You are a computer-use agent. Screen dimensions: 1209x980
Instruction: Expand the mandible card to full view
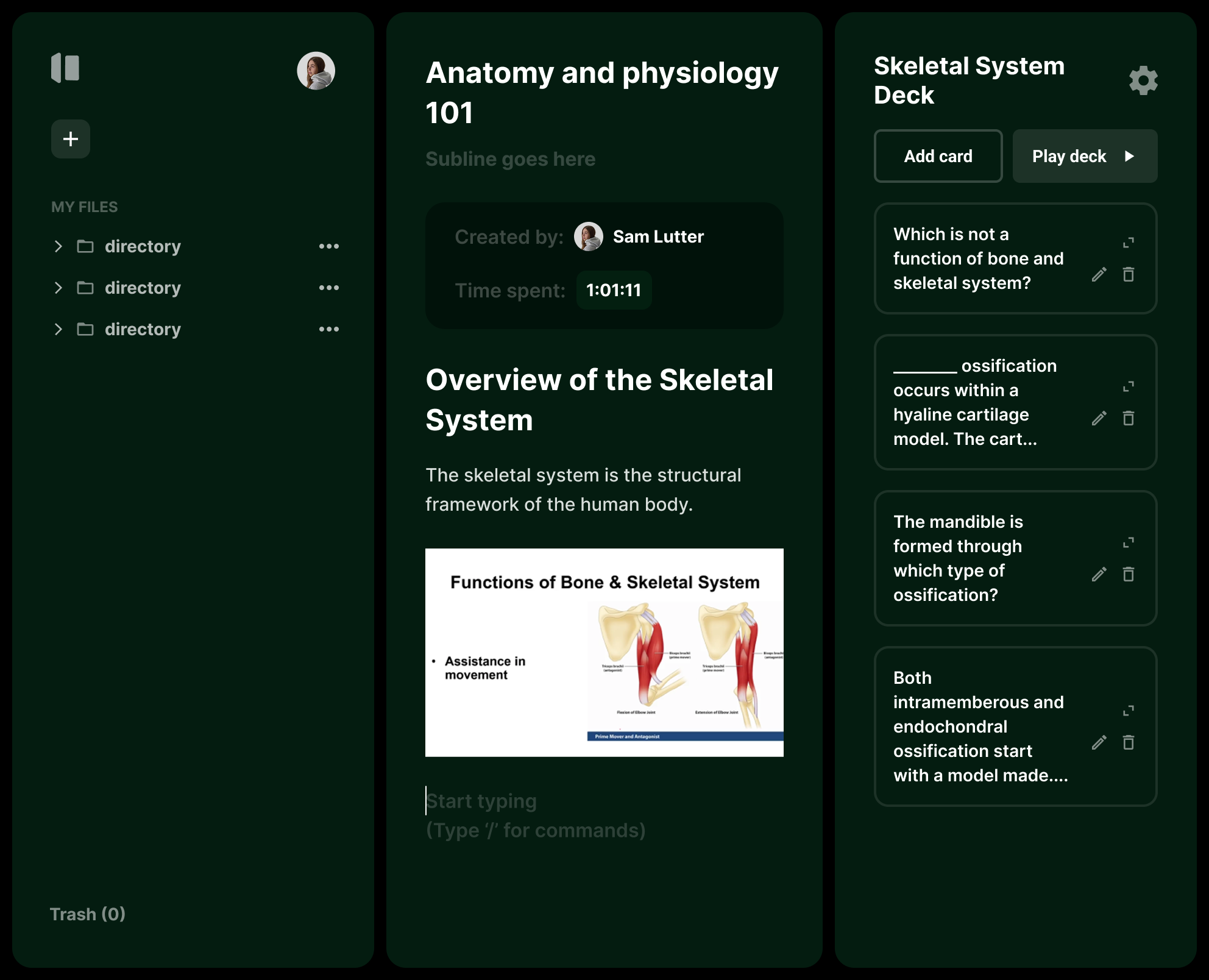point(1128,542)
